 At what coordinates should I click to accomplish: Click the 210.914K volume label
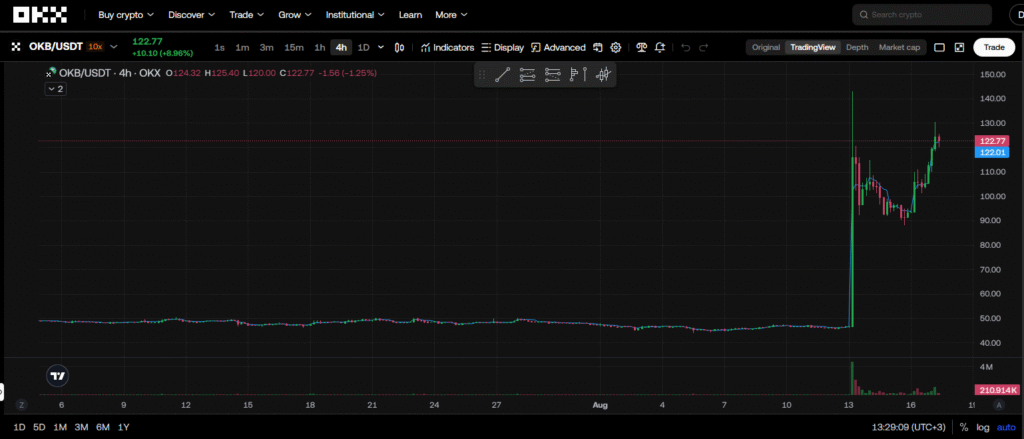tap(997, 390)
